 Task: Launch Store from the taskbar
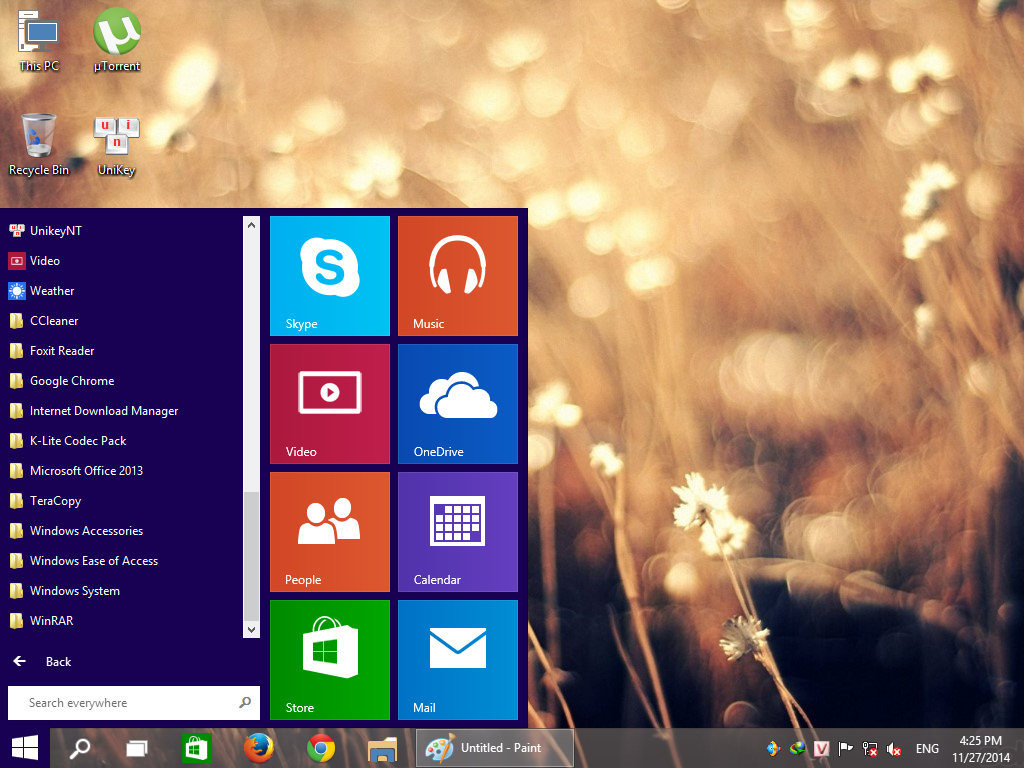(197, 748)
